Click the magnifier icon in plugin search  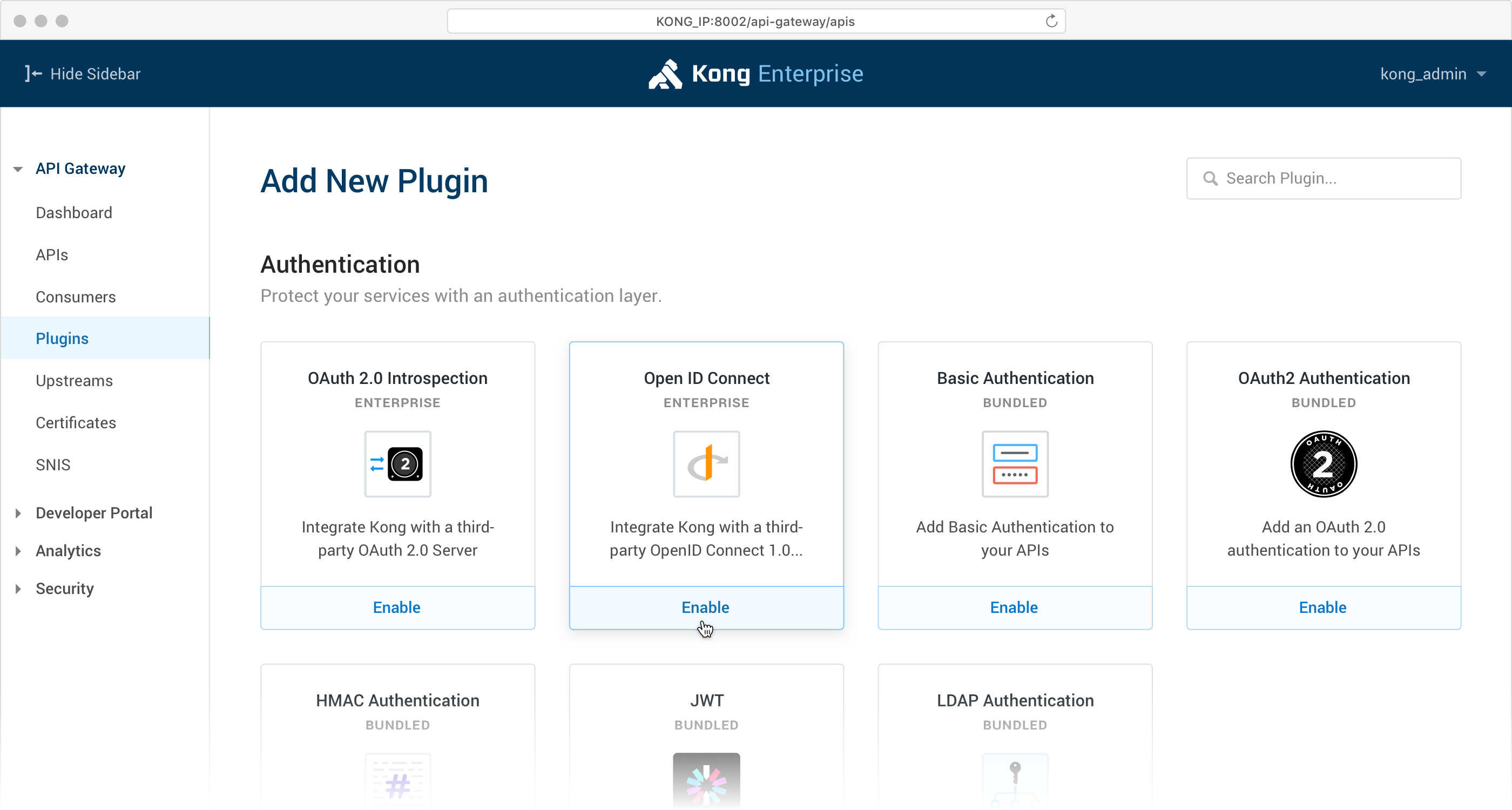(x=1210, y=178)
